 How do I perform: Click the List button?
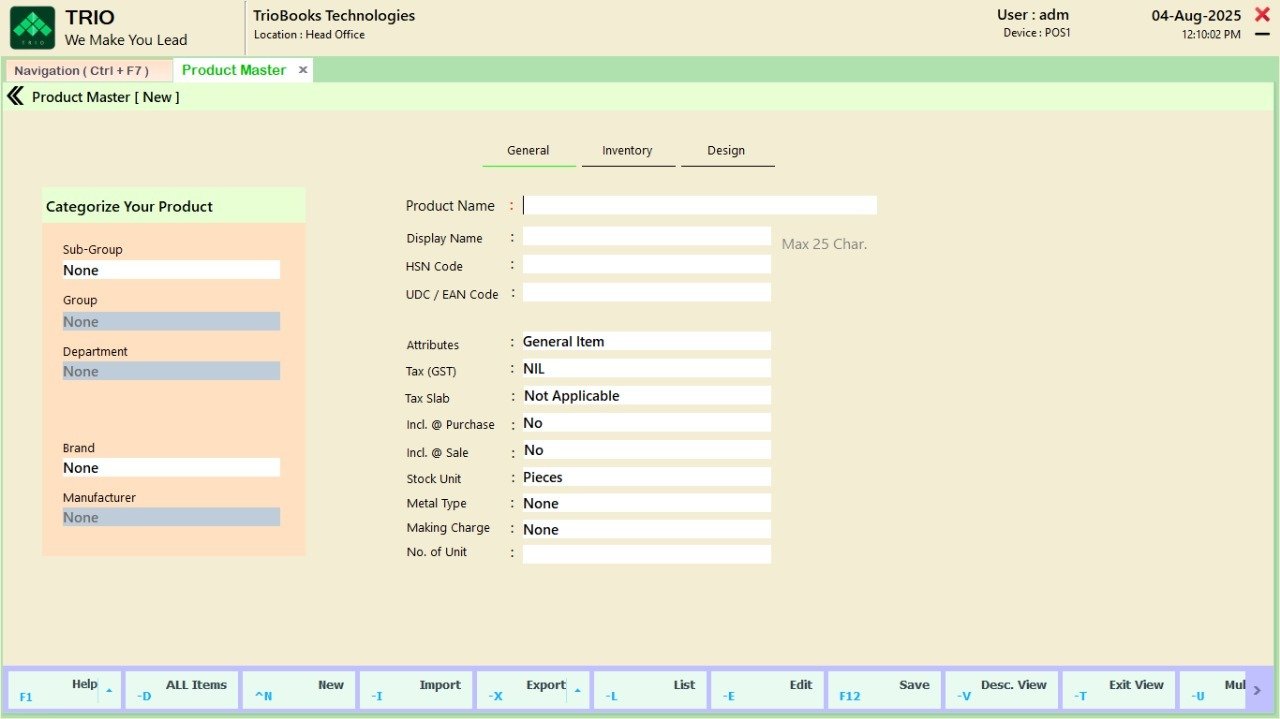pyautogui.click(x=650, y=690)
